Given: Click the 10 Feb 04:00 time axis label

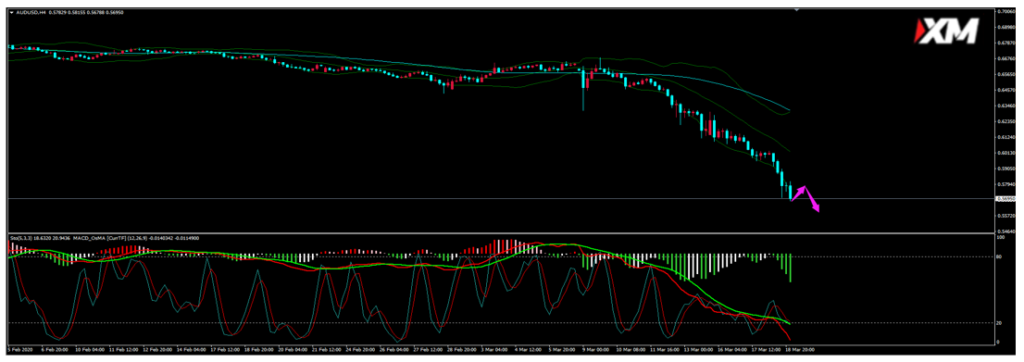Looking at the screenshot, I should [x=91, y=349].
